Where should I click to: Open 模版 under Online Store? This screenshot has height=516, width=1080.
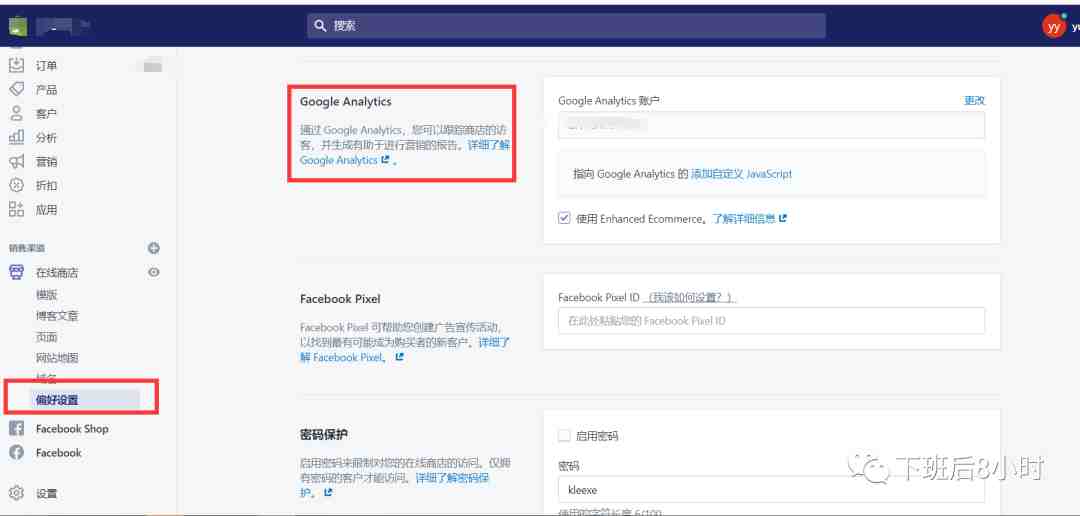point(46,295)
